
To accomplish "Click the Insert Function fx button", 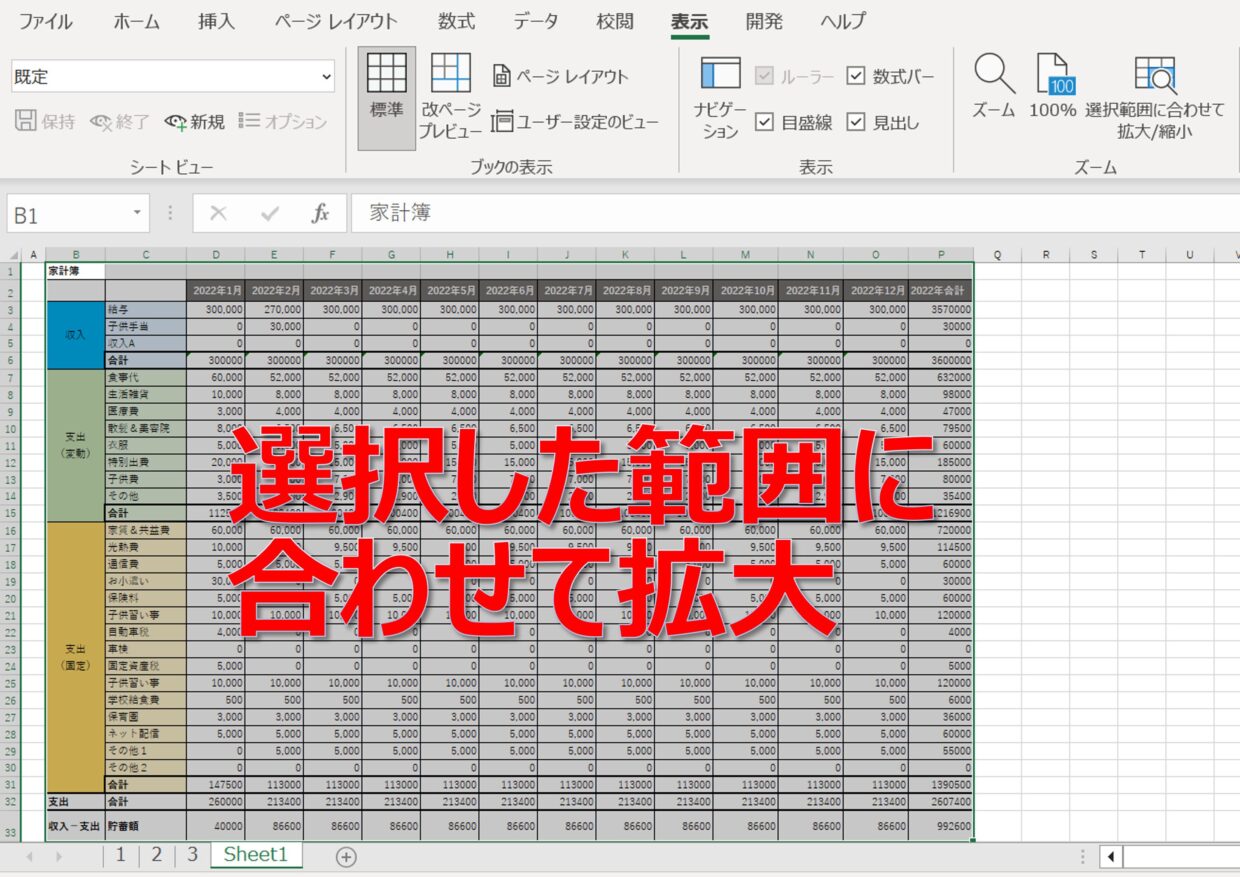I will (x=320, y=214).
